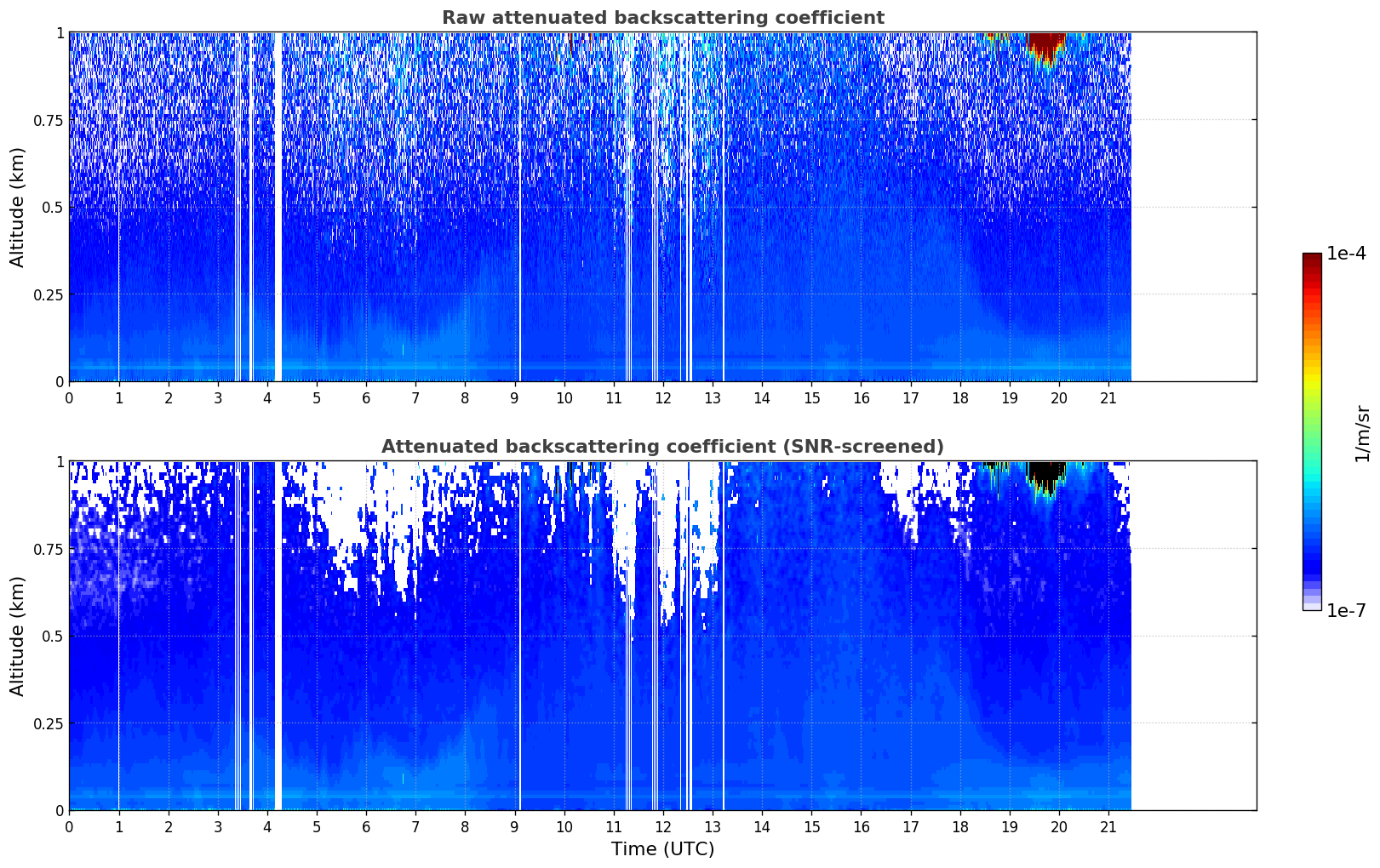This screenshot has height=868, width=1380.
Task: Click the '21' time tick under the top plot
Action: coord(1108,397)
